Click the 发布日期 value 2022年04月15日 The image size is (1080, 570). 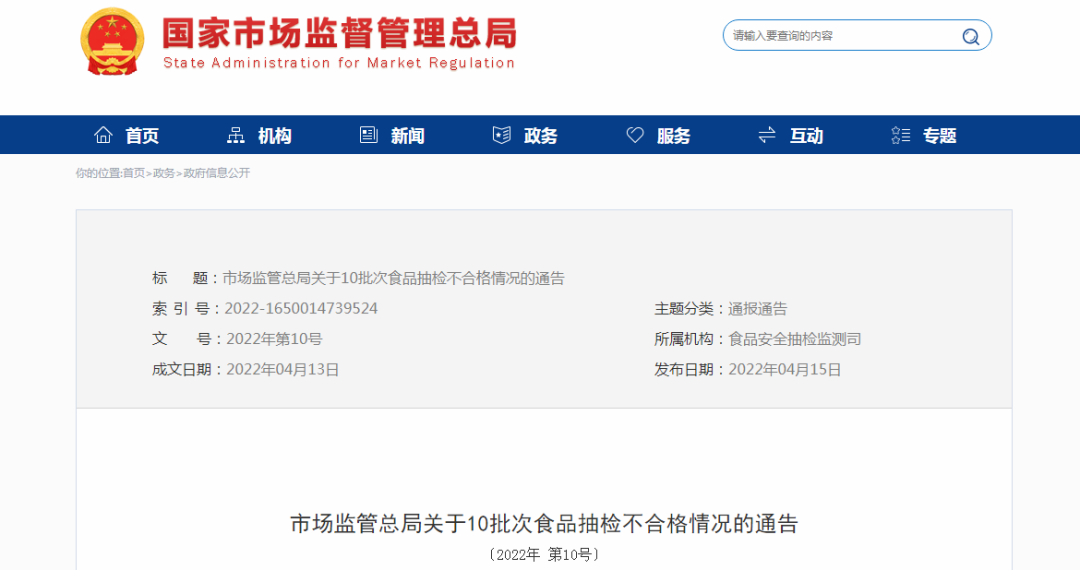coord(785,370)
